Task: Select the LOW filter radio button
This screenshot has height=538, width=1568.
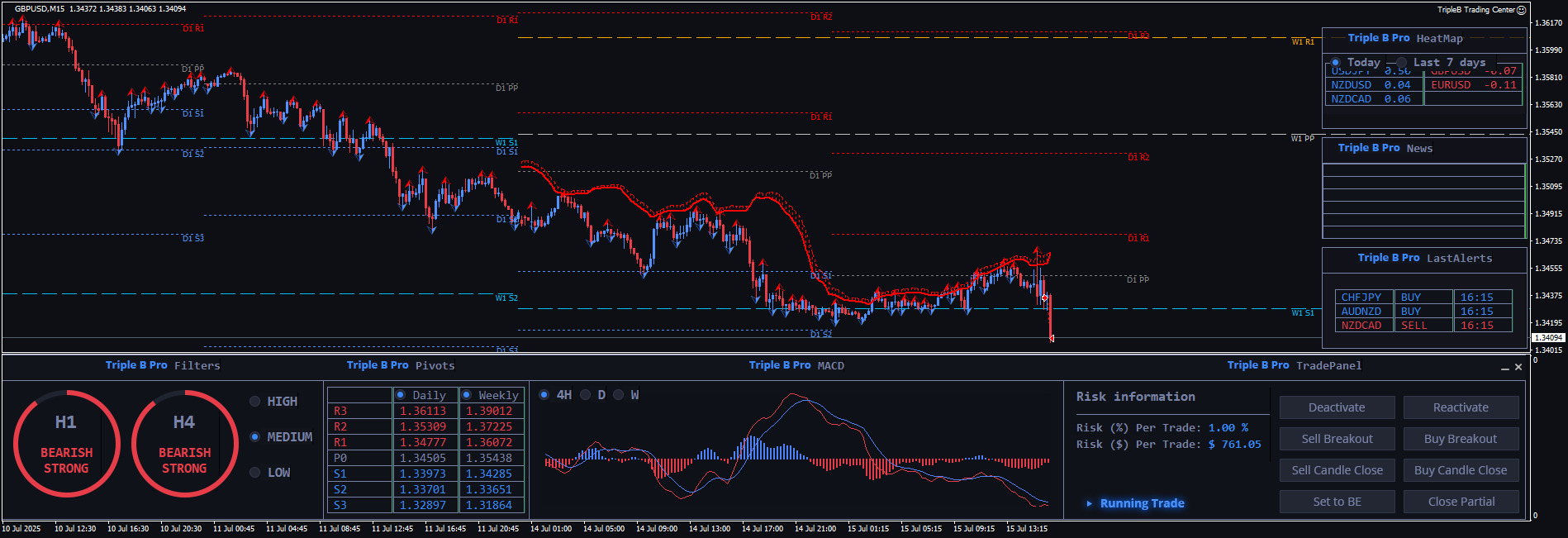Action: (x=255, y=473)
